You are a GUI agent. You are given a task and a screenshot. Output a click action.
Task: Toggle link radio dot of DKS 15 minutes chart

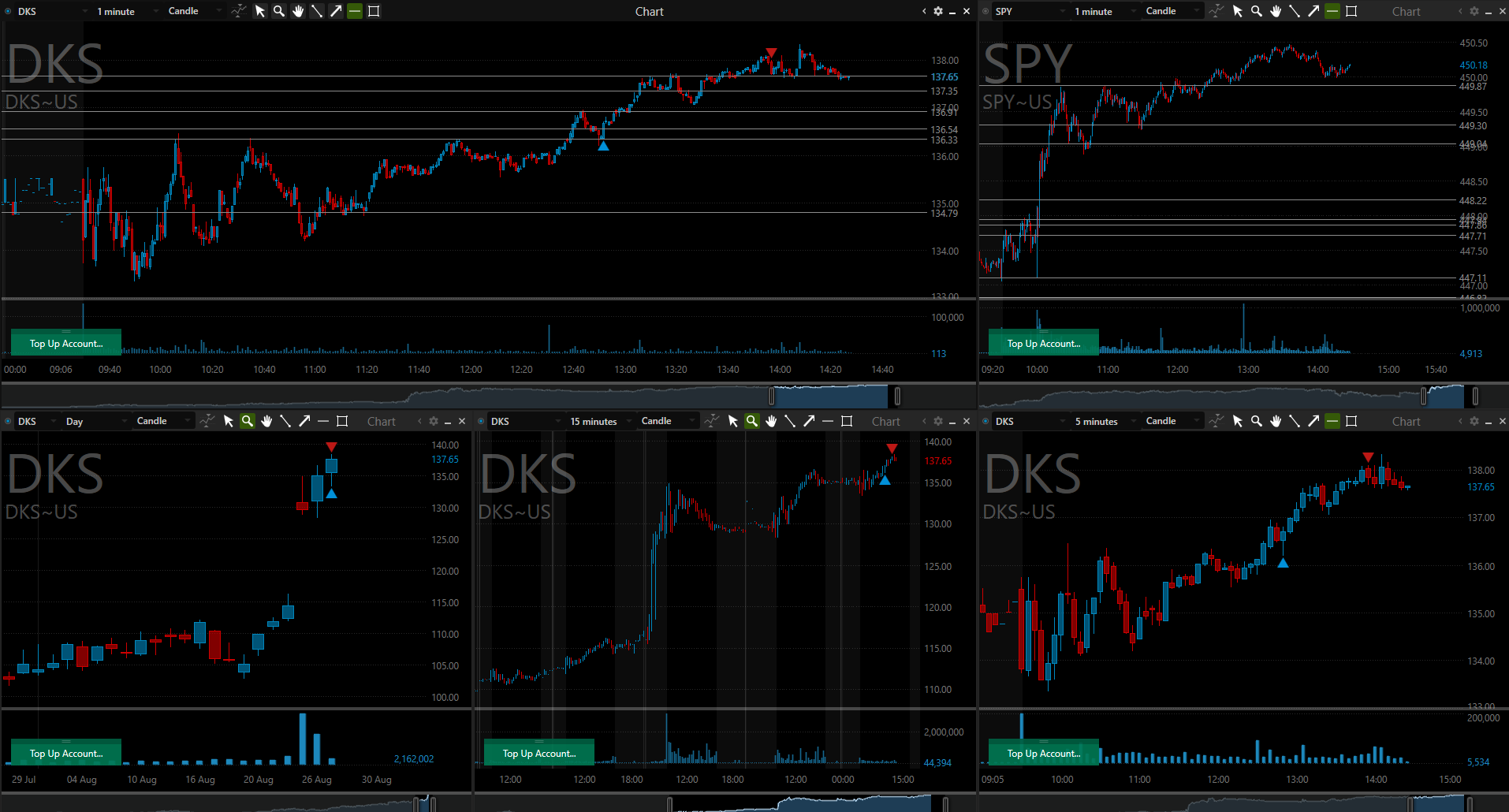coord(481,421)
